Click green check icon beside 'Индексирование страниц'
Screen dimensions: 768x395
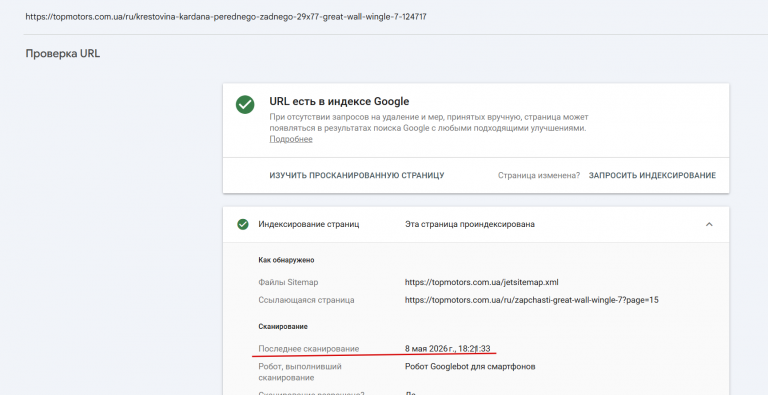[x=243, y=224]
